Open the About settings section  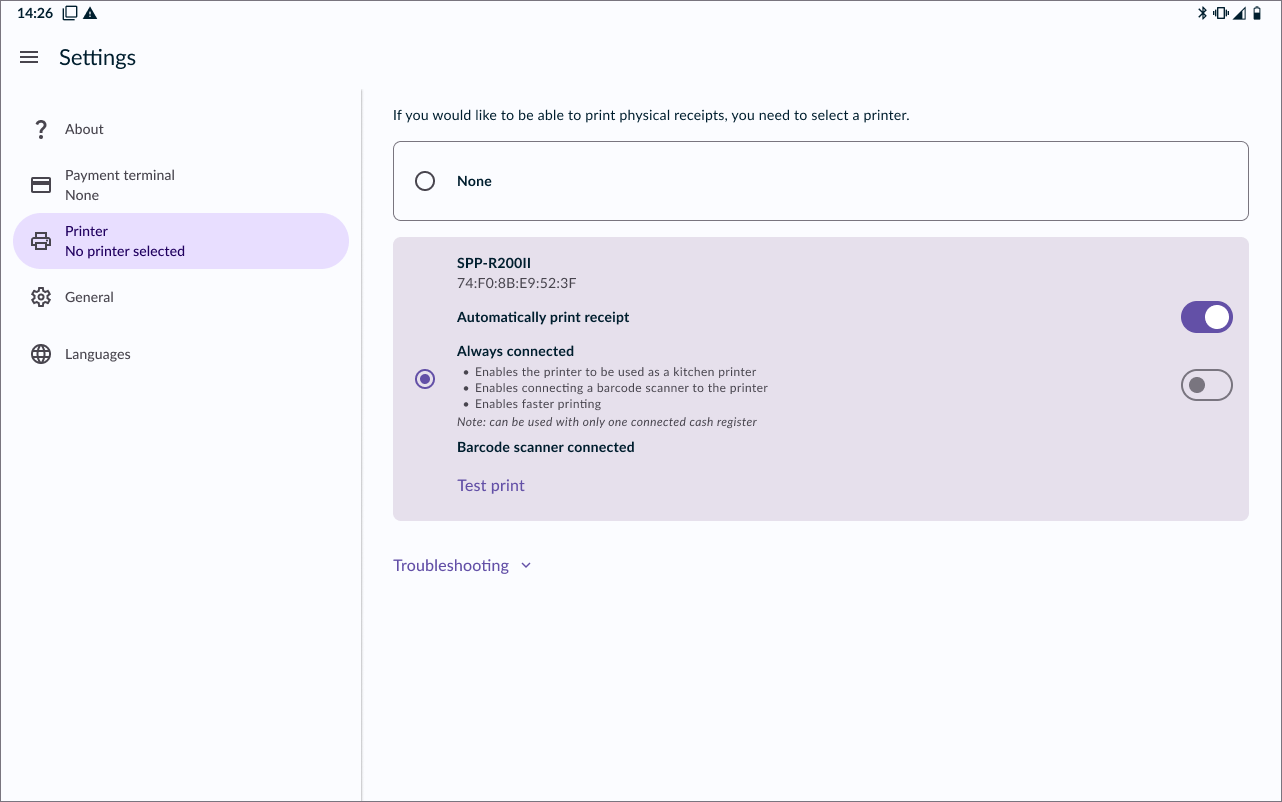pos(181,129)
